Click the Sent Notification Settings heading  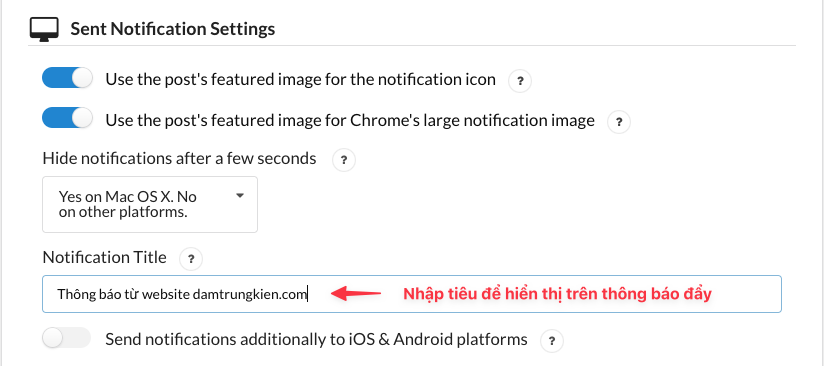[173, 29]
